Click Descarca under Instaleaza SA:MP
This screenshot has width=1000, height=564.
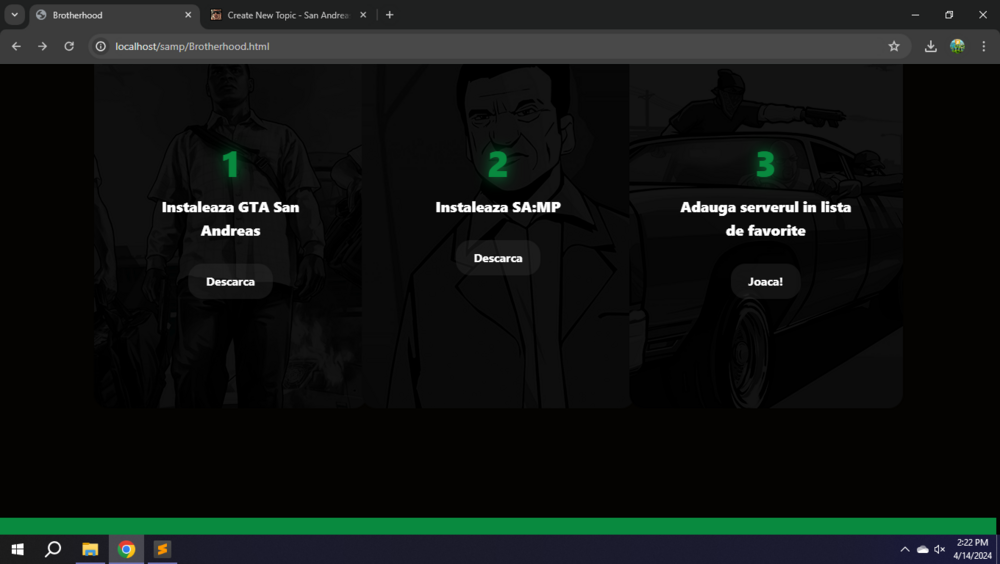498,258
